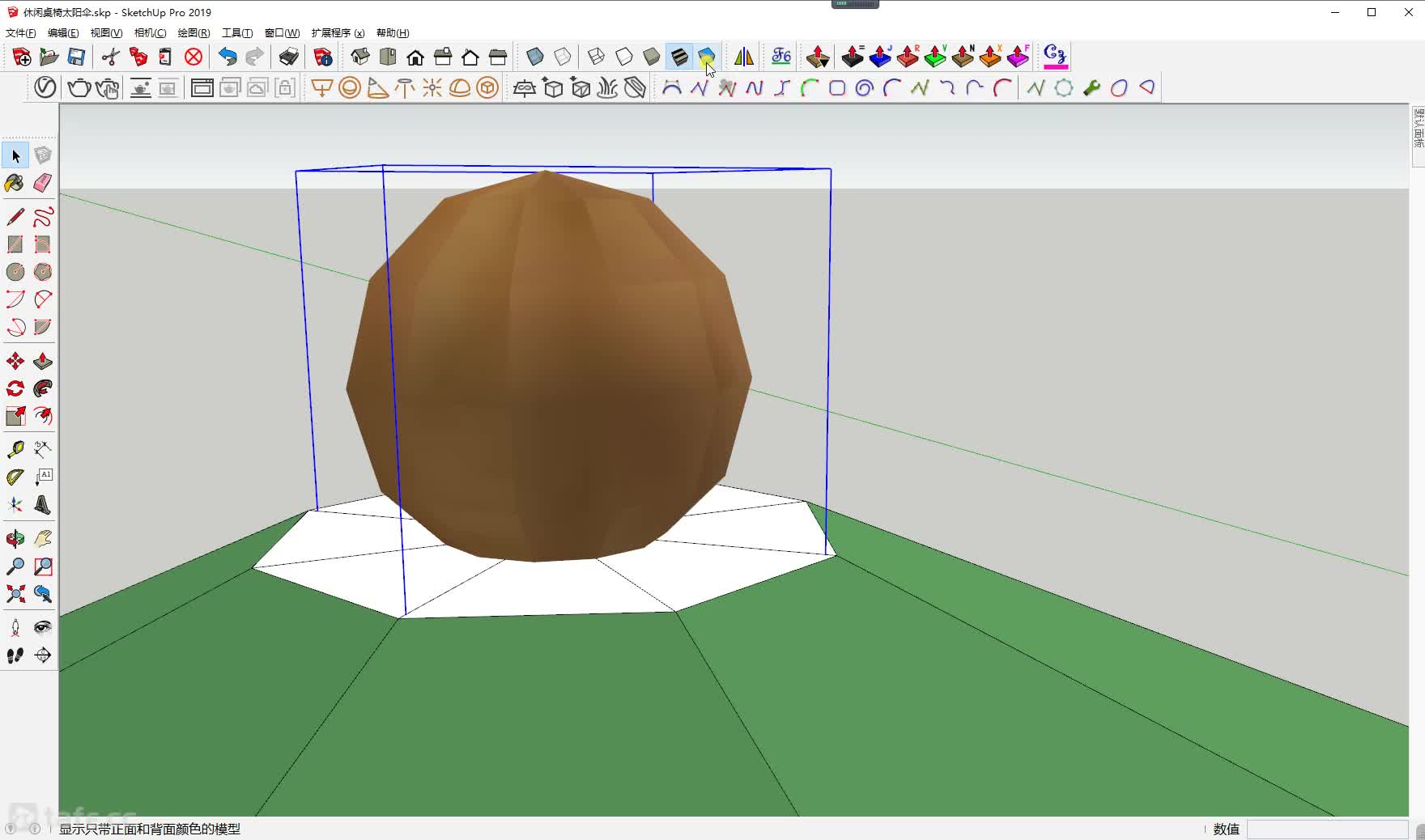Open the 绘图(R) menu
This screenshot has width=1425, height=840.
[x=194, y=33]
